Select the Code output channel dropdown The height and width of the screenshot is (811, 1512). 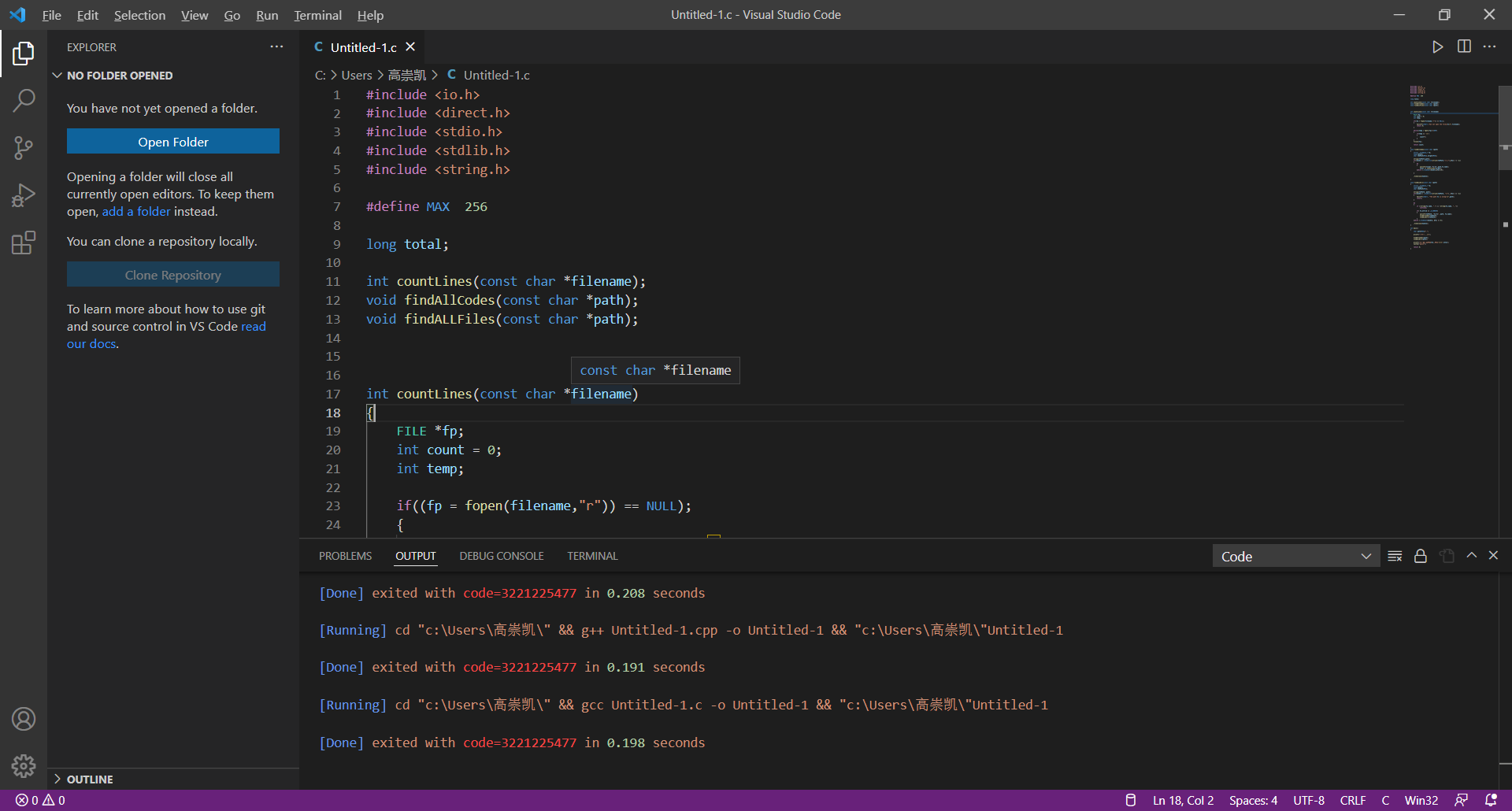[x=1295, y=557]
